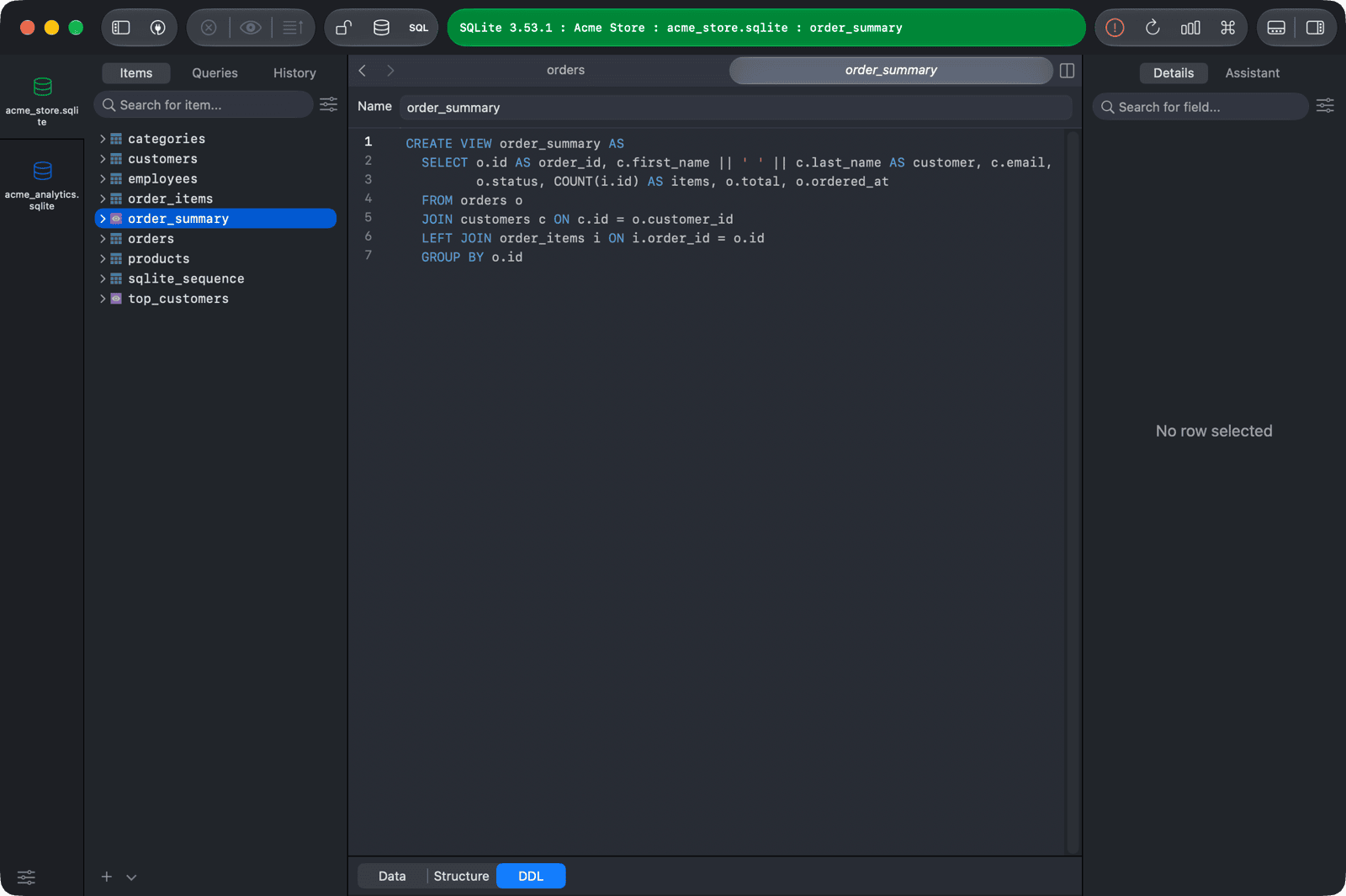Add new item with plus button
1346x896 pixels.
click(x=107, y=877)
